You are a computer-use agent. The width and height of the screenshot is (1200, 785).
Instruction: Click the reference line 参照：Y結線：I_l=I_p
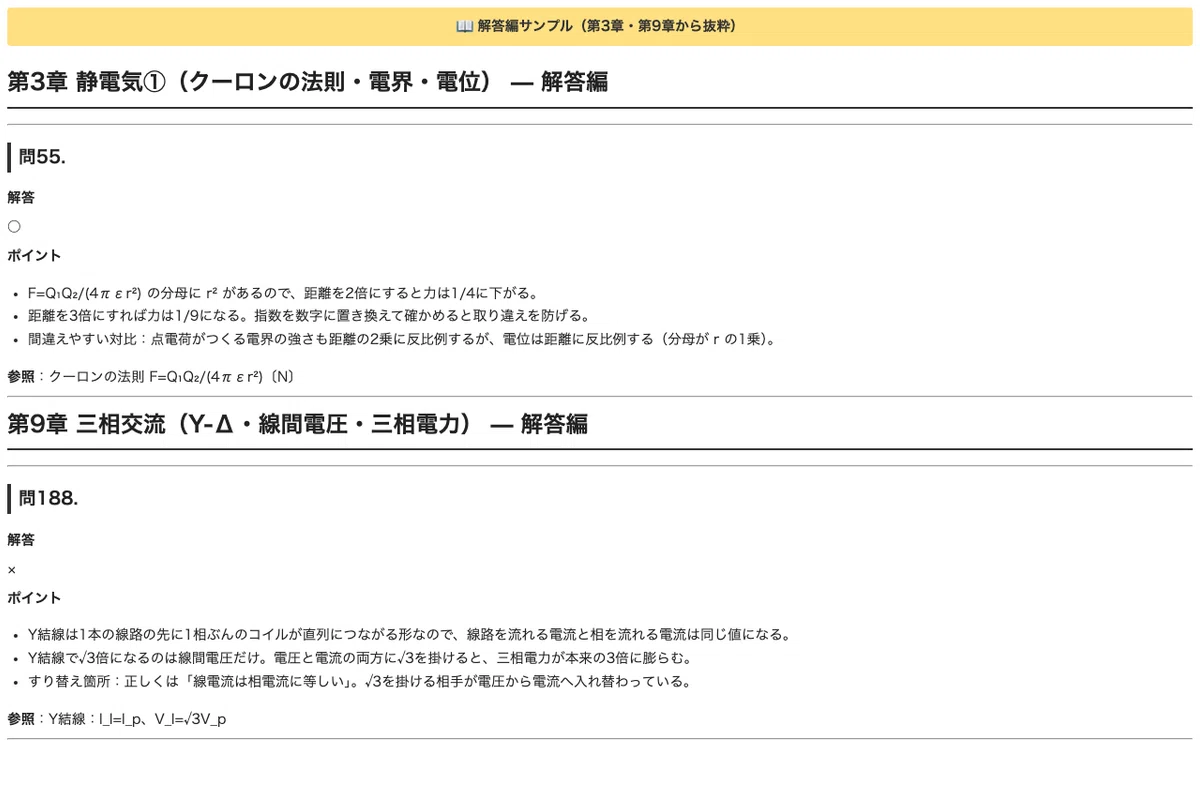click(117, 719)
